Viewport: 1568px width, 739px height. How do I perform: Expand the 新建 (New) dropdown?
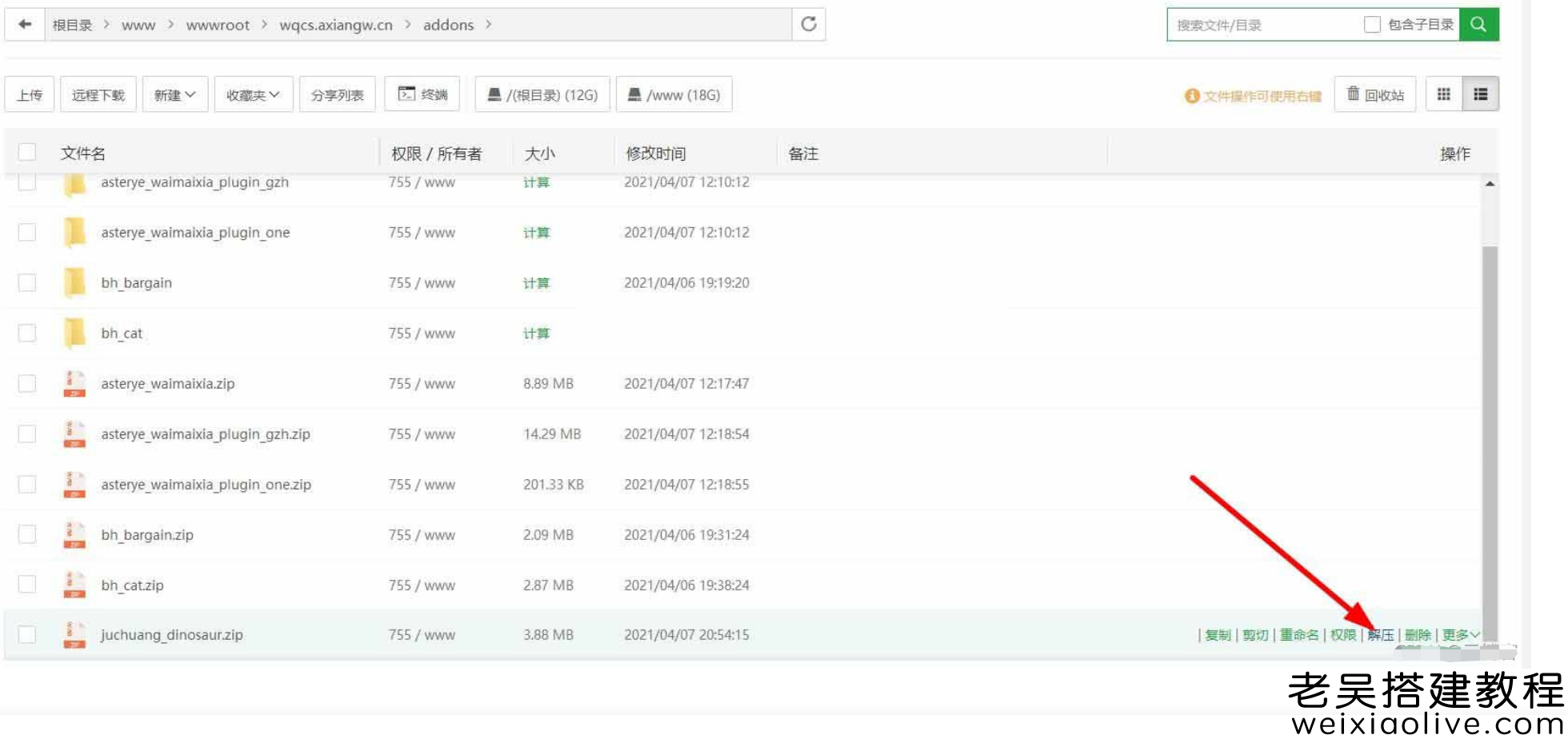tap(175, 94)
